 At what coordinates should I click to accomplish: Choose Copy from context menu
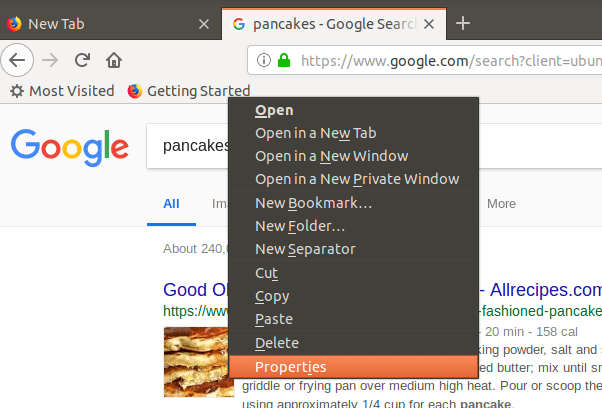tap(353, 296)
